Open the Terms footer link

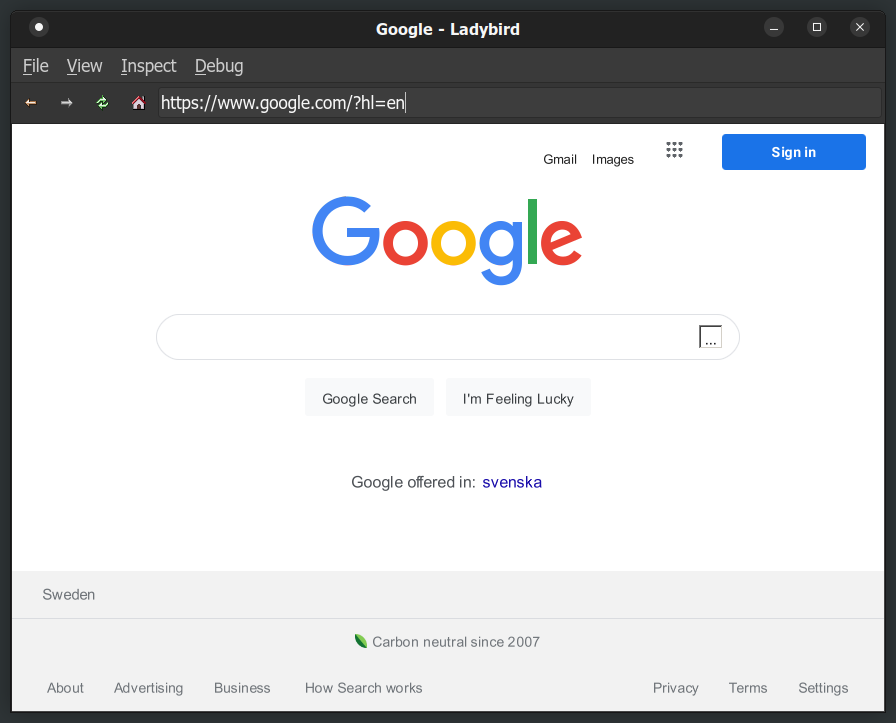click(747, 688)
